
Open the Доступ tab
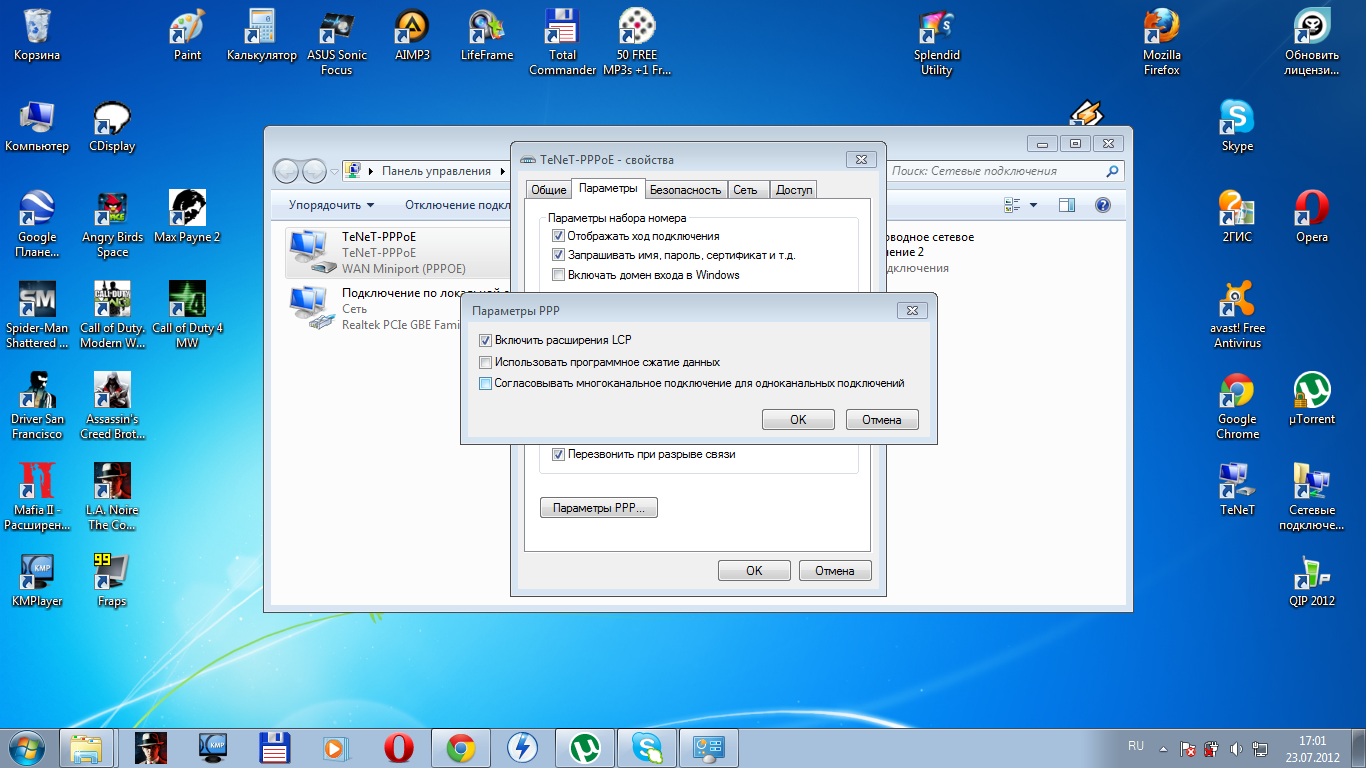794,189
